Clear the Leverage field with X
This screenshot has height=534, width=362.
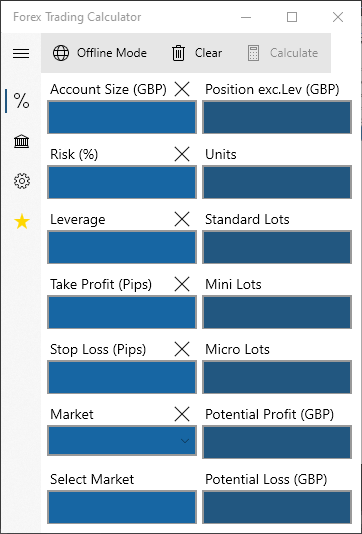(182, 219)
